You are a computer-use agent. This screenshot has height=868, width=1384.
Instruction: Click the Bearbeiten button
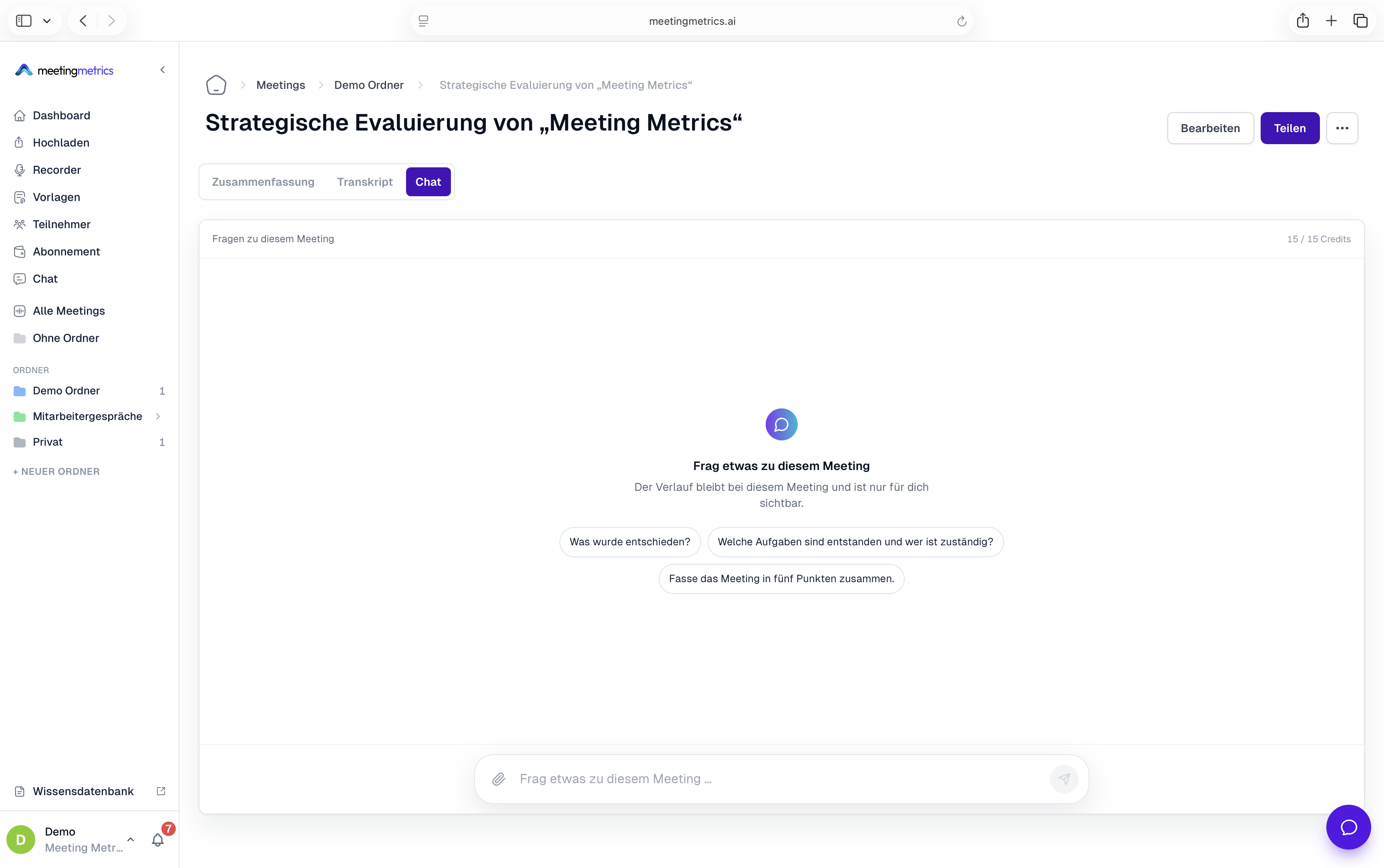click(x=1210, y=128)
